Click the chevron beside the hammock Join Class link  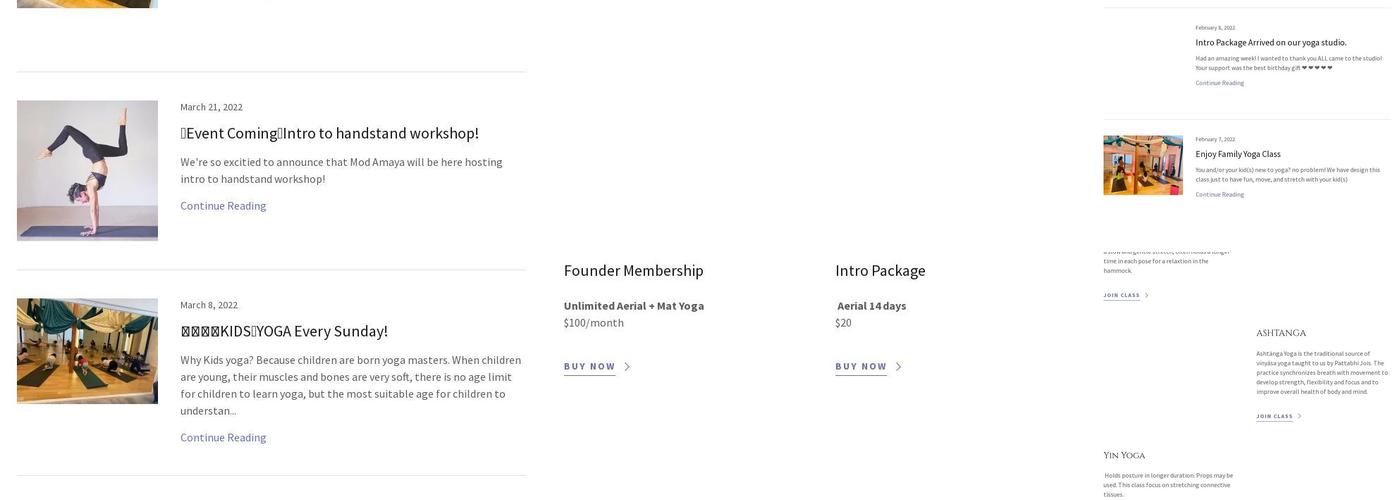[1146, 295]
